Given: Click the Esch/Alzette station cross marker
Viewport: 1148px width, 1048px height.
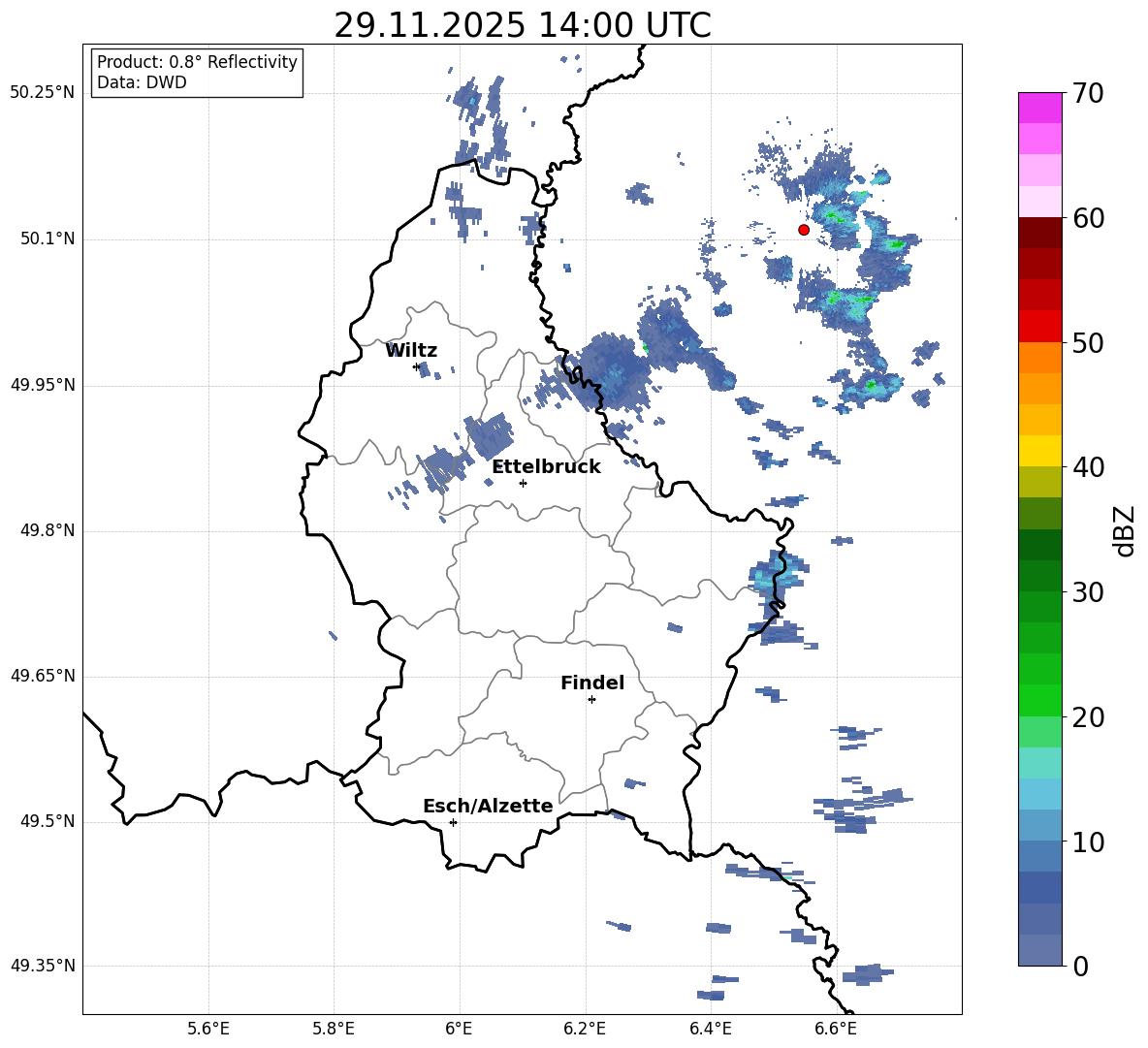Looking at the screenshot, I should [453, 822].
